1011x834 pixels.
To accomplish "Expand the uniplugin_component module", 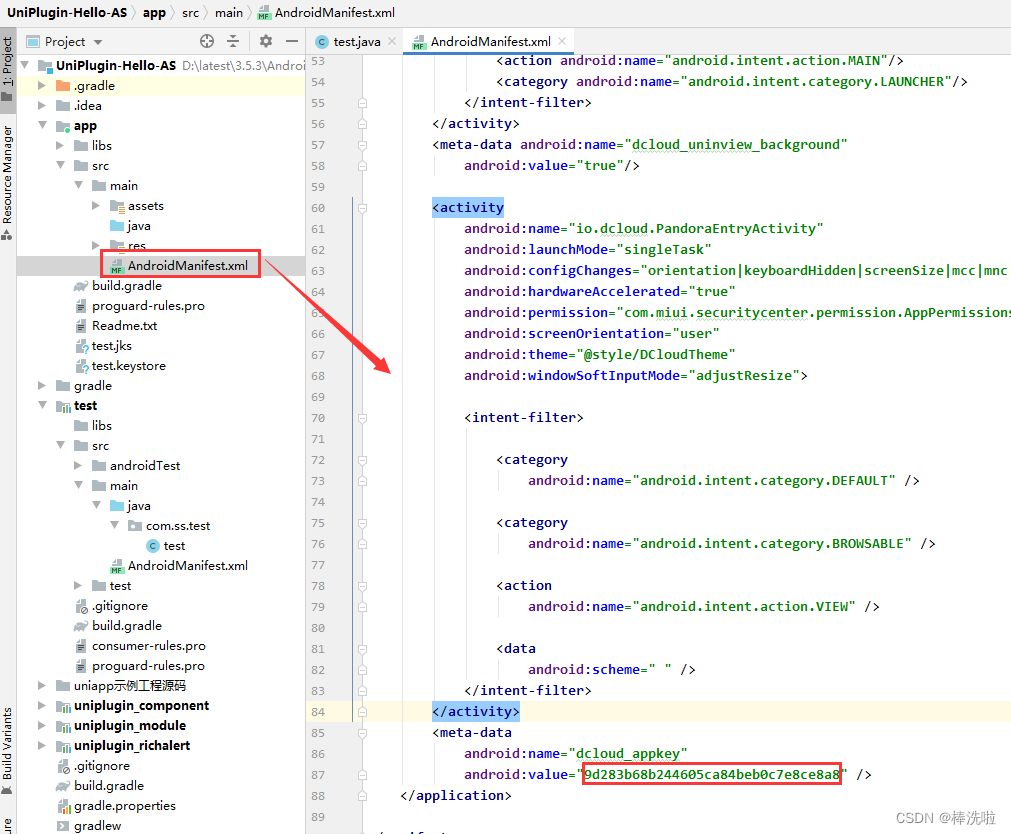I will click(x=42, y=705).
